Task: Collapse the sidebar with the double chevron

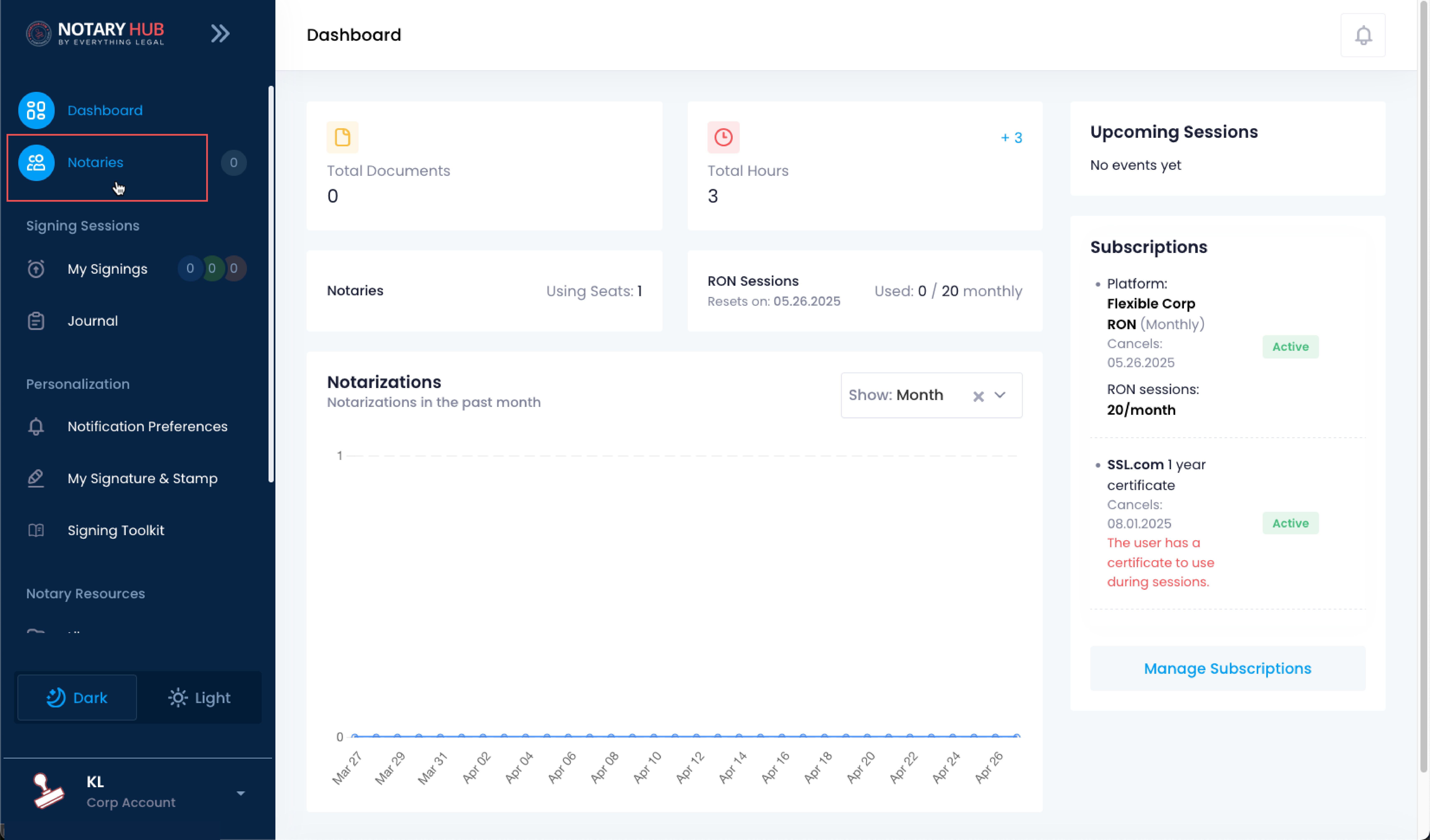Action: [220, 33]
